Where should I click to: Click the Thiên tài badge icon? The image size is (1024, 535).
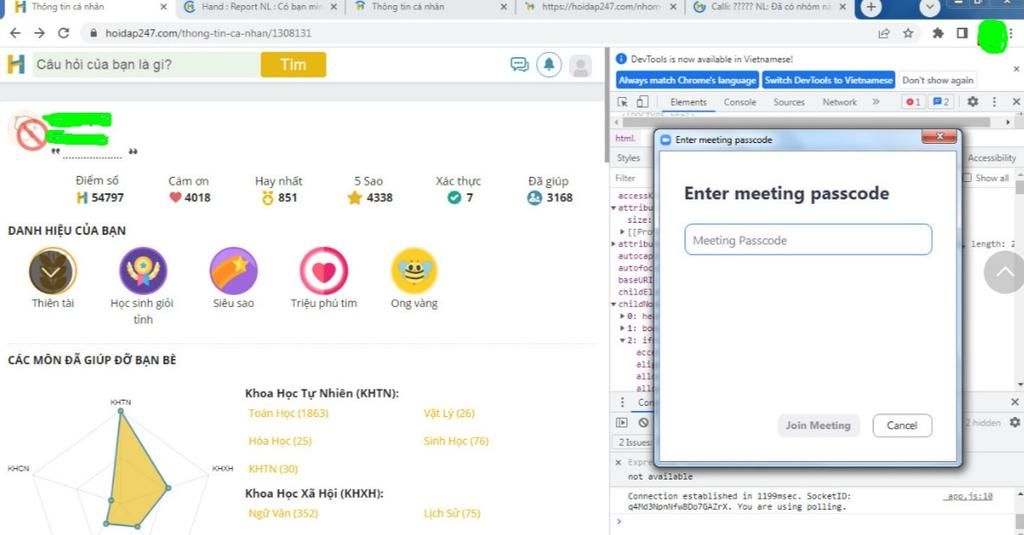pyautogui.click(x=53, y=270)
